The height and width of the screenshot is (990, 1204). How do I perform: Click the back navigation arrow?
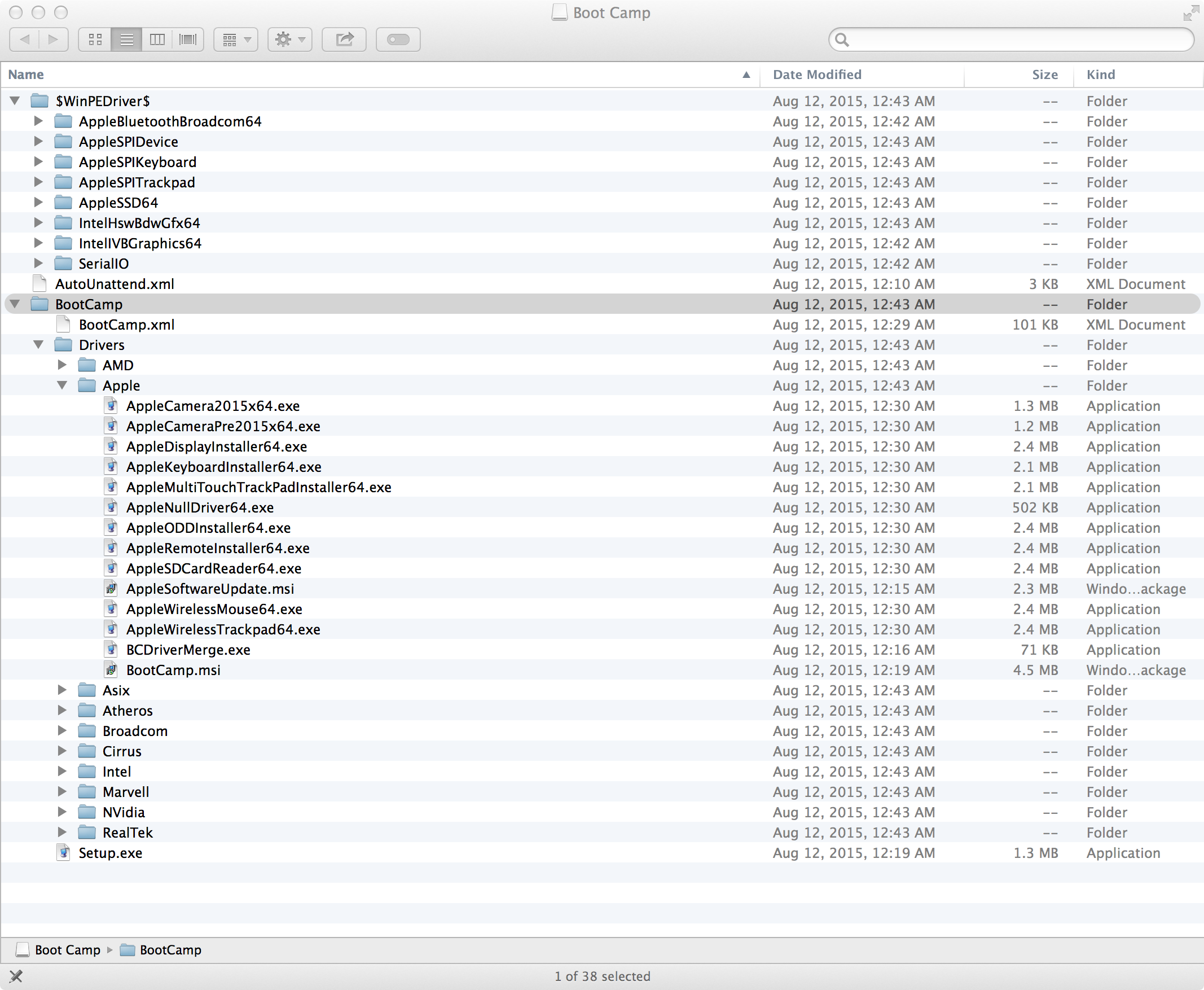24,40
